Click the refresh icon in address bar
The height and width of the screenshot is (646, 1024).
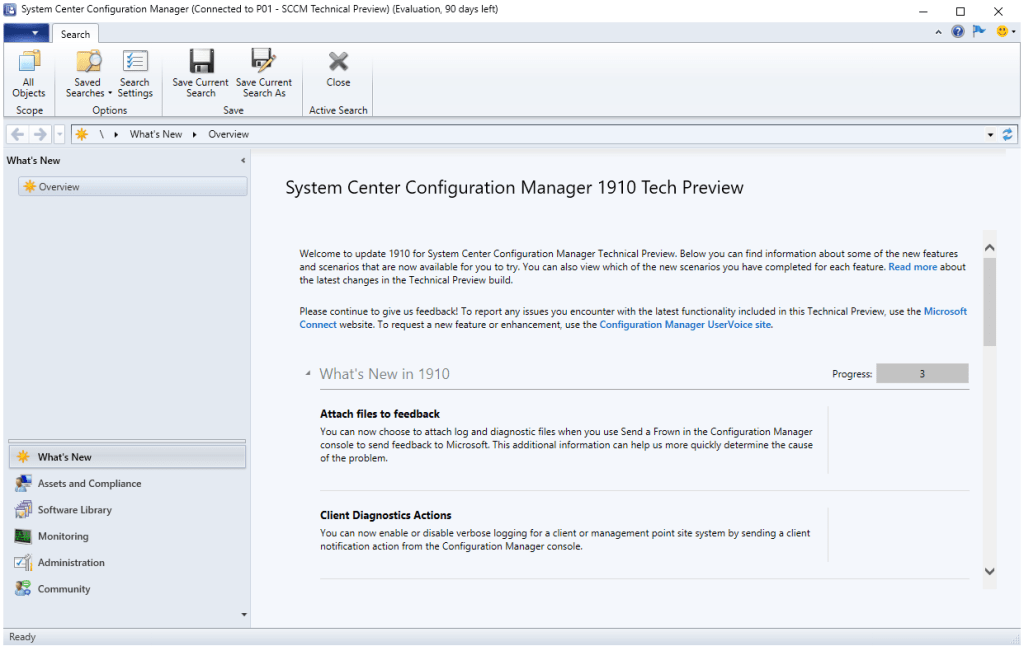coord(1007,134)
